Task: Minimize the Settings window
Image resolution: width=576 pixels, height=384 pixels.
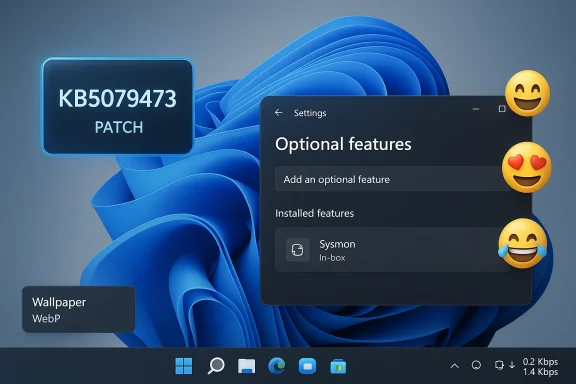Action: pos(476,109)
